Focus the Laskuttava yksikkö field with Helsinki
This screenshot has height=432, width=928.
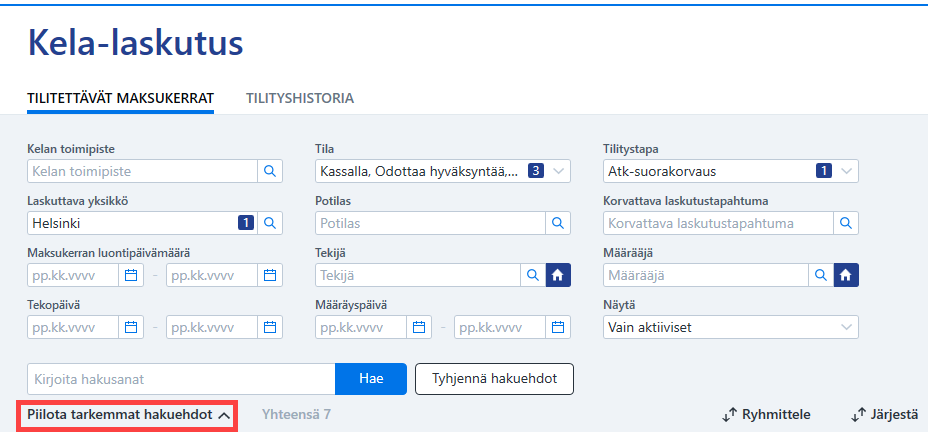[143, 223]
